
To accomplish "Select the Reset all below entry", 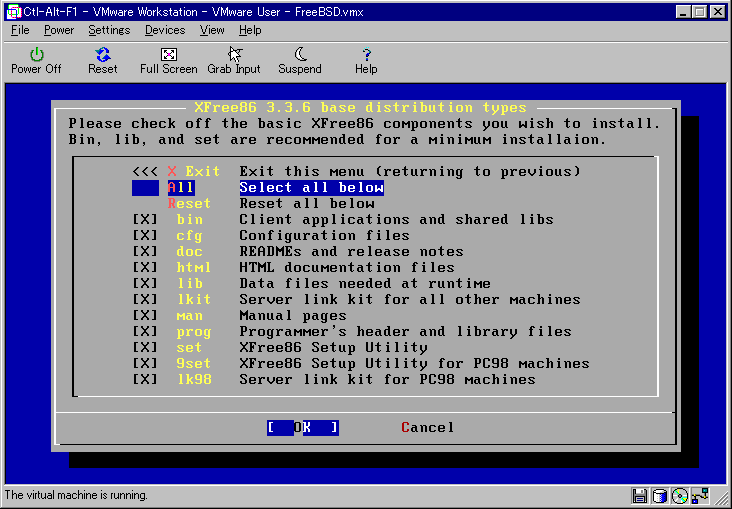I will (x=271, y=204).
